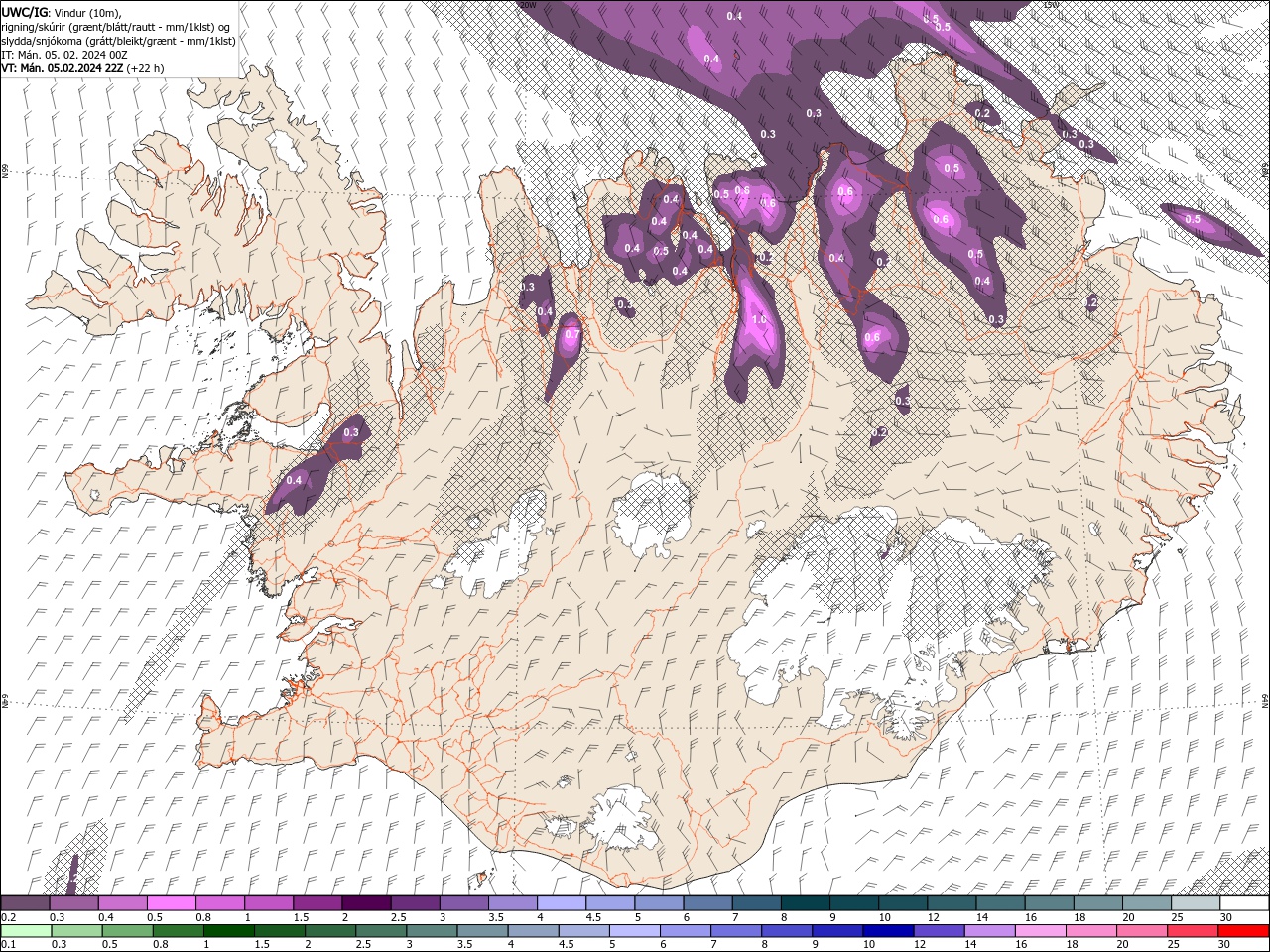Click the top legend swatch labeled 2.5
Screen dimensions: 1270x952
tap(415, 903)
